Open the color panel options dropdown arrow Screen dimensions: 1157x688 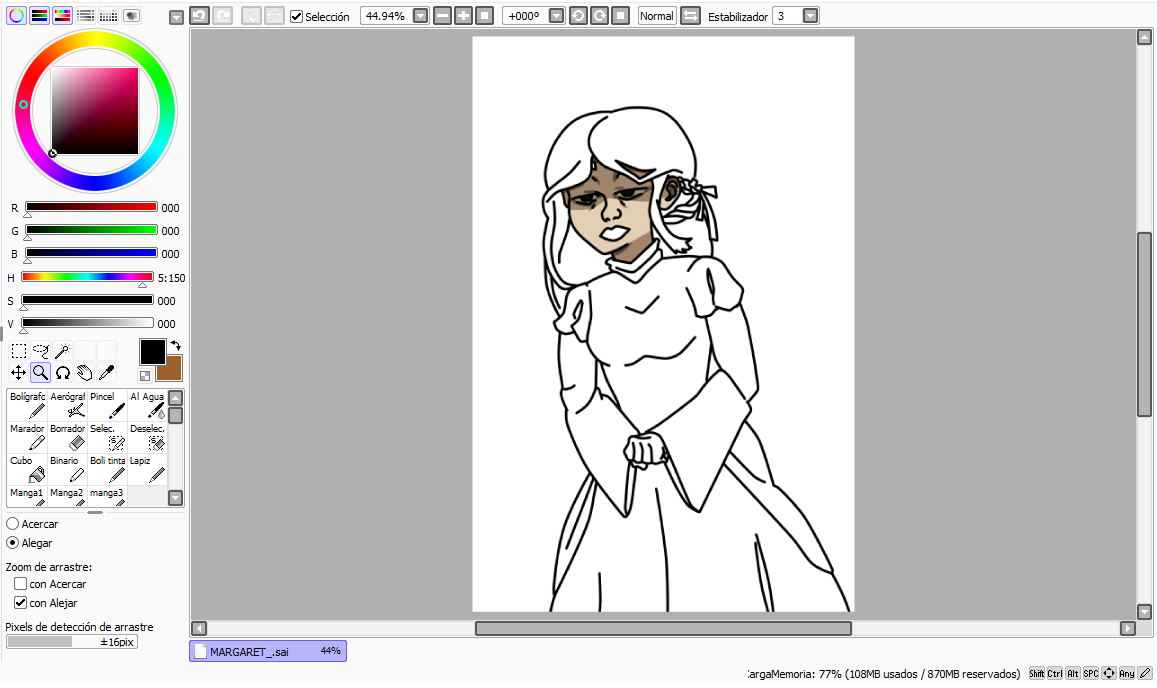point(176,18)
